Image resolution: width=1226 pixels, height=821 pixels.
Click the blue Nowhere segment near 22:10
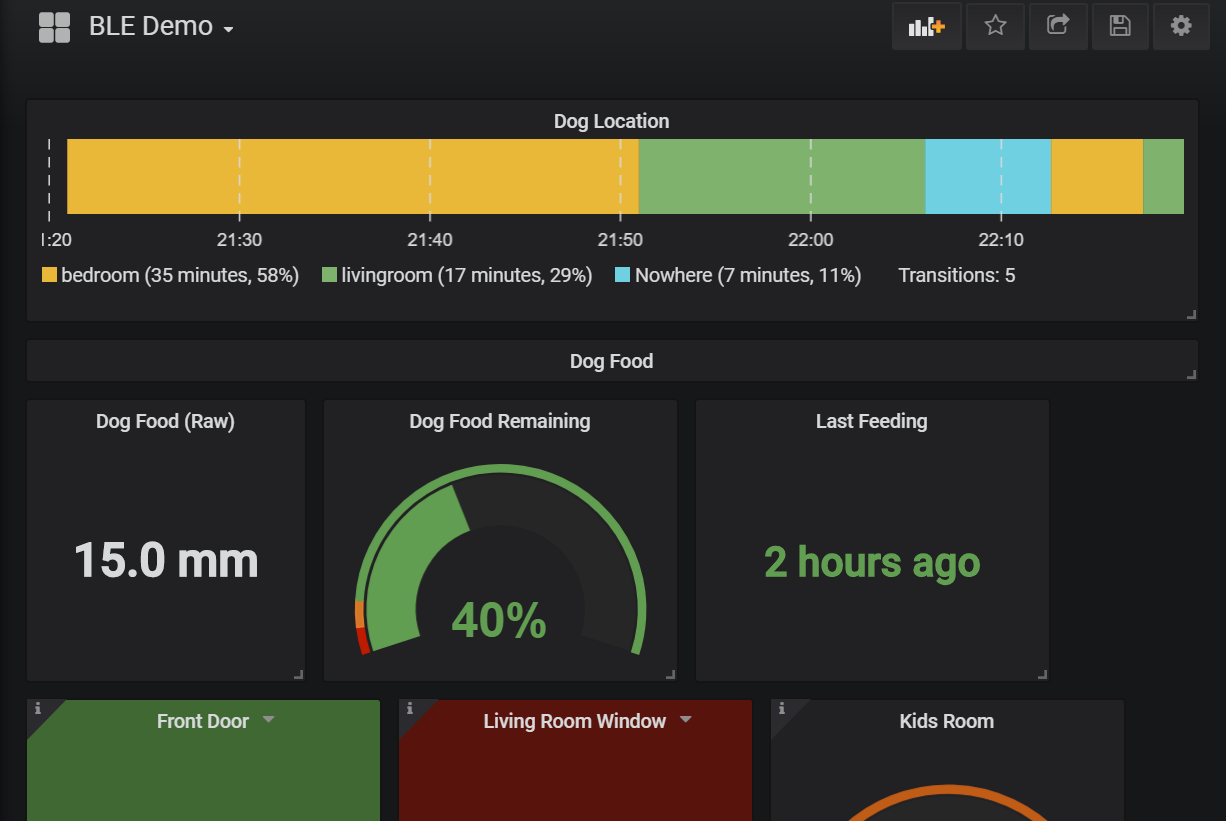click(x=988, y=176)
